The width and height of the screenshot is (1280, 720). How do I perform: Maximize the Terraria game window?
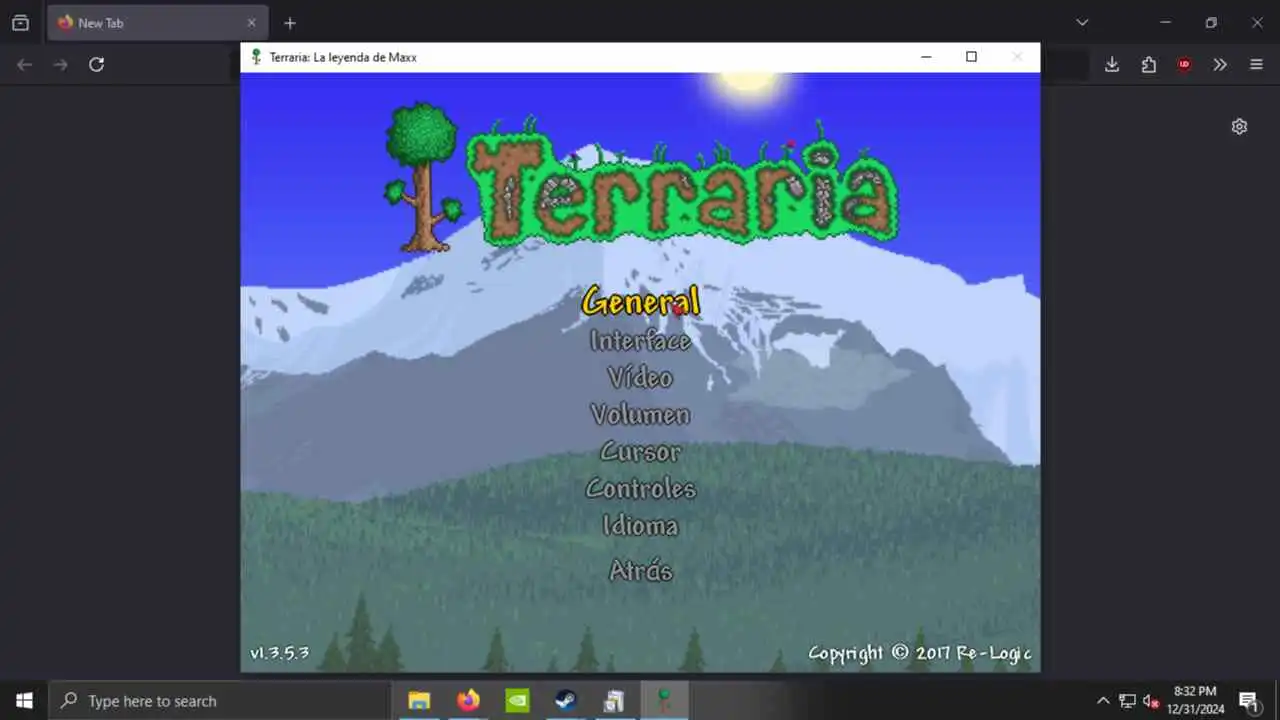click(971, 57)
